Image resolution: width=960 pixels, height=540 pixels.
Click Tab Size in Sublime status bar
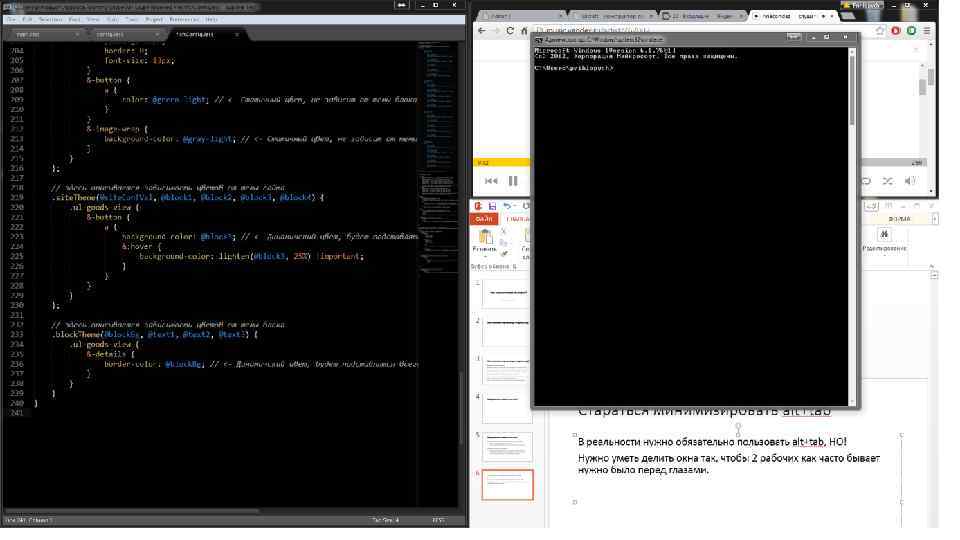pyautogui.click(x=386, y=520)
